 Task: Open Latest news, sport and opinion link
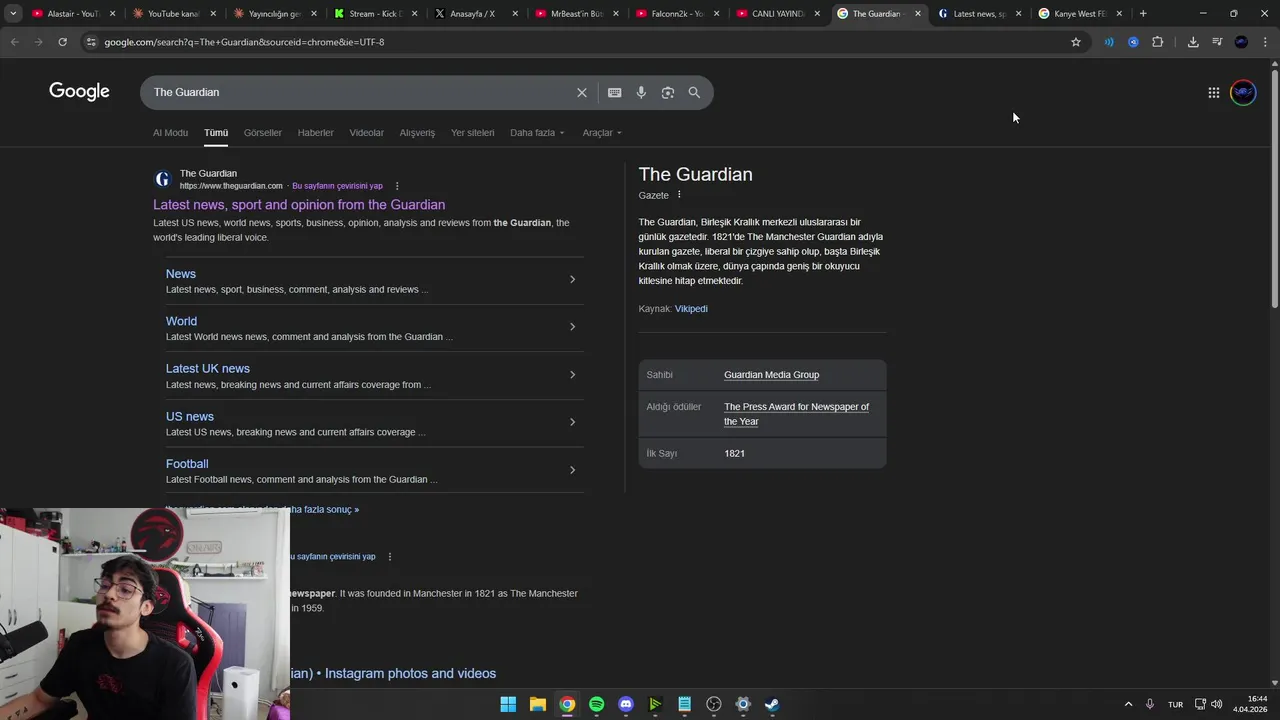[x=299, y=205]
